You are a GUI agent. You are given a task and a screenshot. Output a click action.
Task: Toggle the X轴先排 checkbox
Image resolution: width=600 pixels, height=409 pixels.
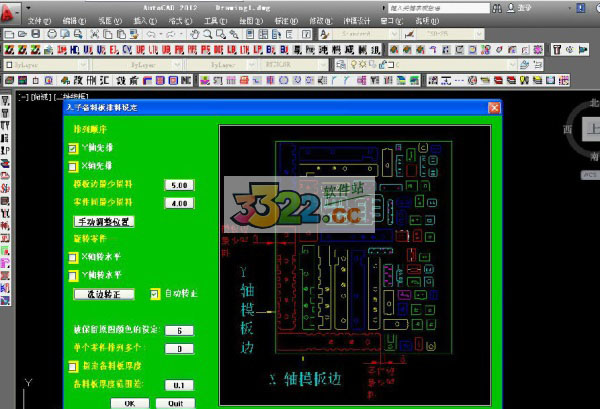pos(72,166)
